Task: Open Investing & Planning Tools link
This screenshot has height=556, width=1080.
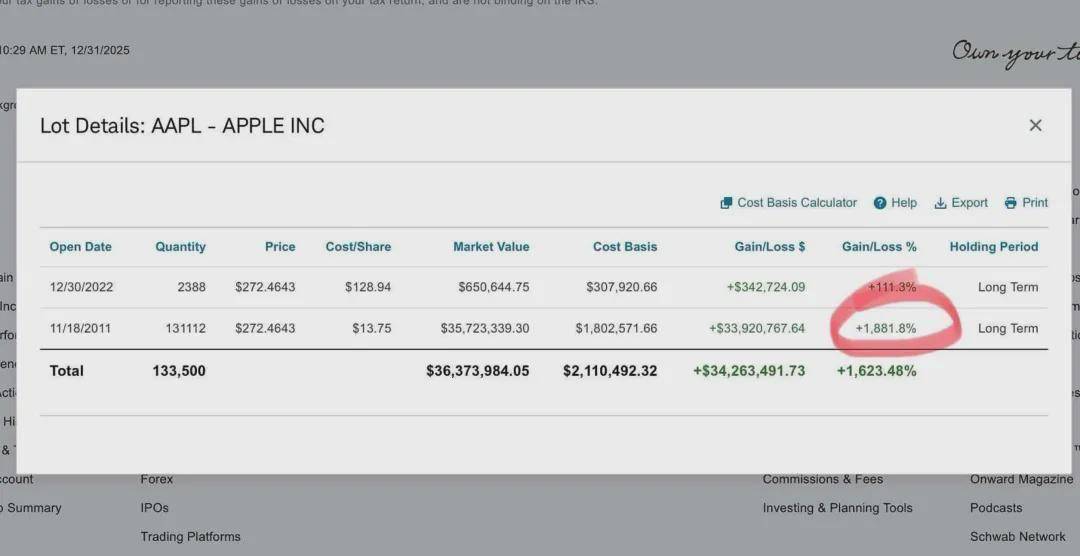Action: (x=837, y=508)
